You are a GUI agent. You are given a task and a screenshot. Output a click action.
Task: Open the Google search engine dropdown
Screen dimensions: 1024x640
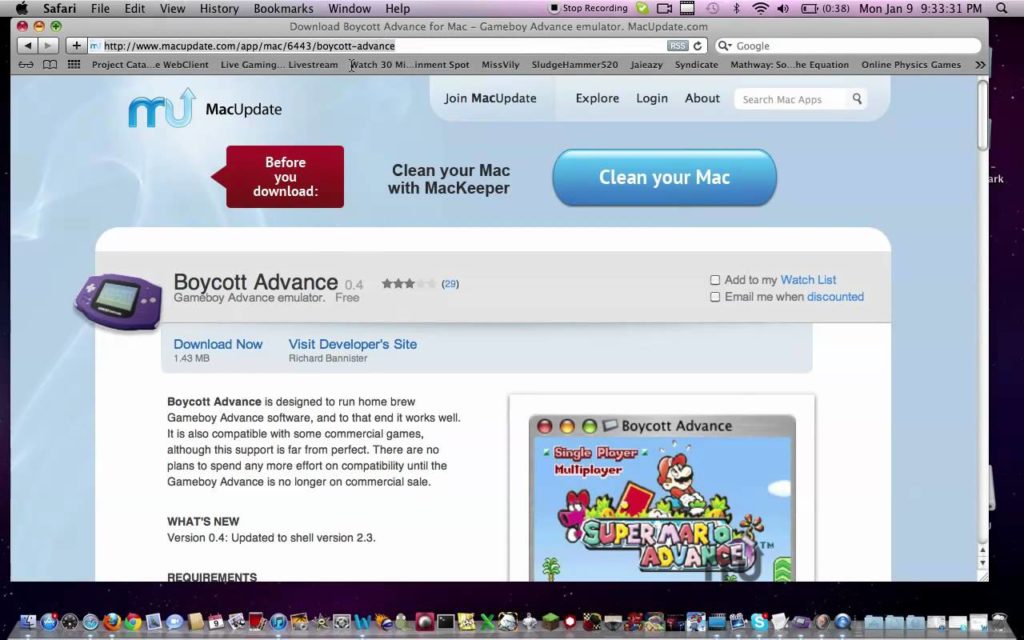click(726, 46)
